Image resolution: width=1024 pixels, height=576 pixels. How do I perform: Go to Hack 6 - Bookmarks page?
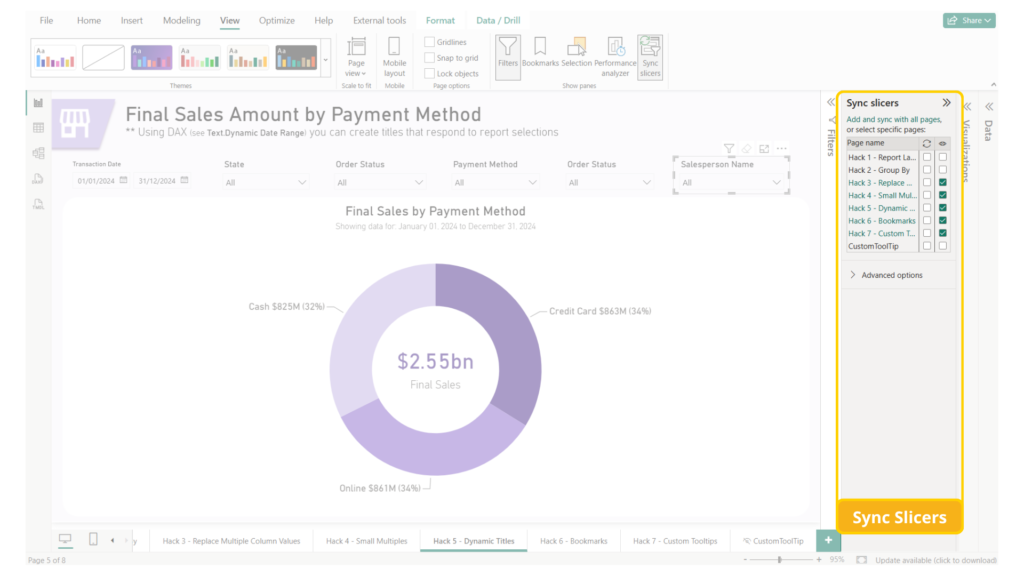pyautogui.click(x=573, y=541)
